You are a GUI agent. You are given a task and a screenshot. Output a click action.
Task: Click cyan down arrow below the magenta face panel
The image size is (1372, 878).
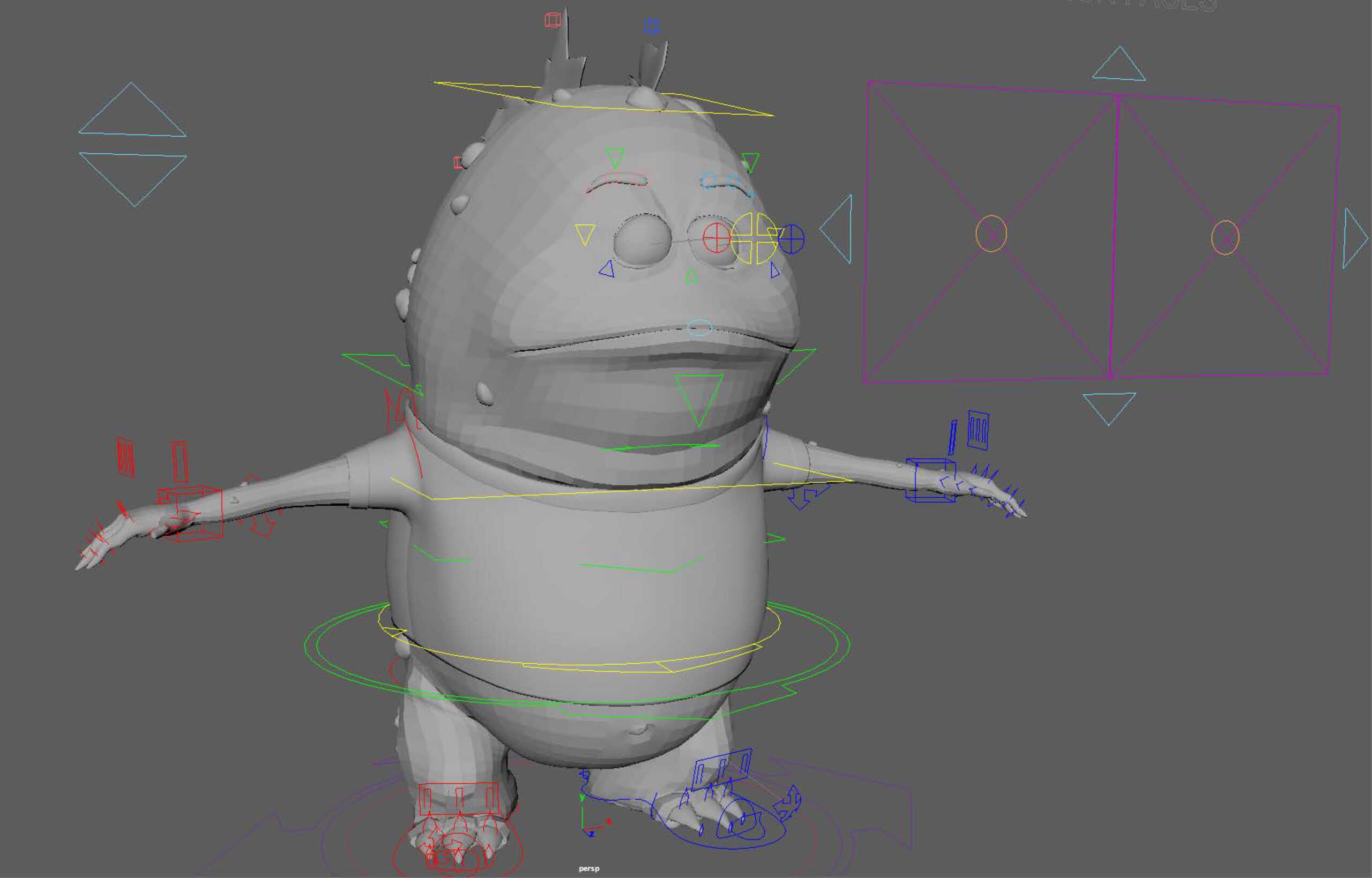(1109, 409)
